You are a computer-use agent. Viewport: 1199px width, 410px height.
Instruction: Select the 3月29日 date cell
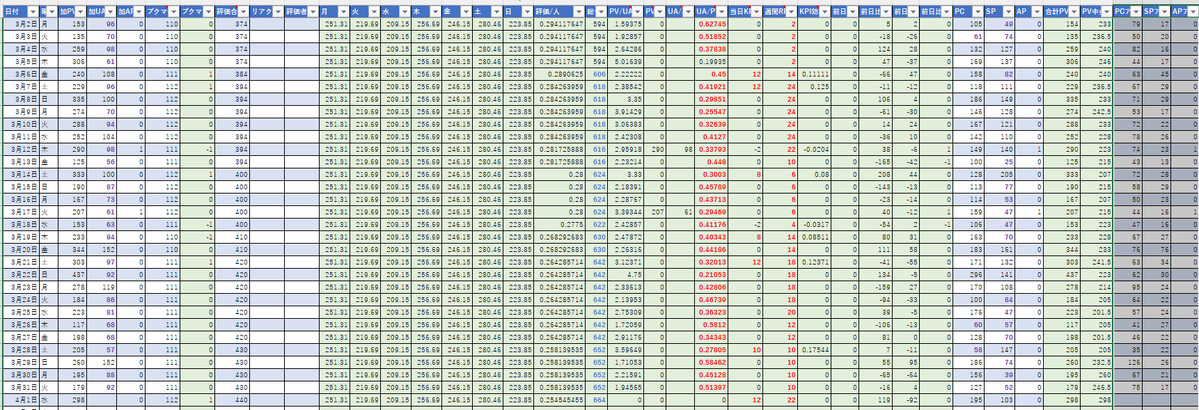point(21,361)
